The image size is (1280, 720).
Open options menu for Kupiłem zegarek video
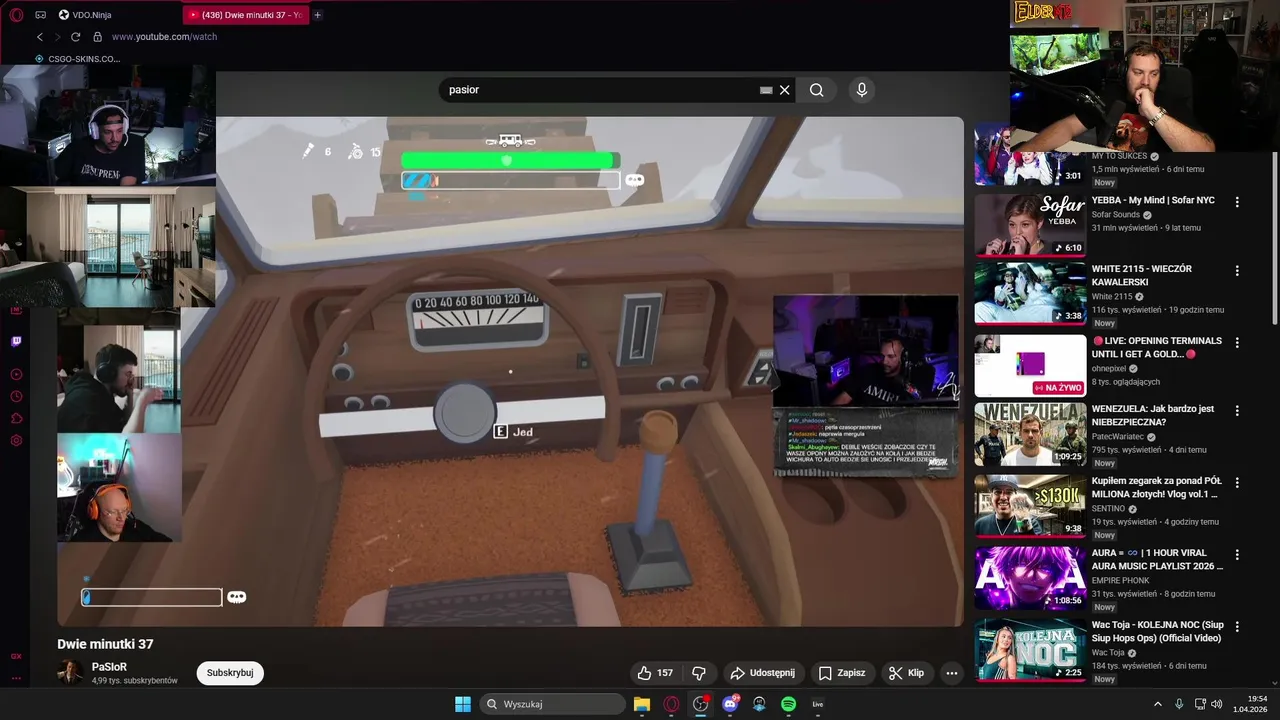[x=1237, y=483]
